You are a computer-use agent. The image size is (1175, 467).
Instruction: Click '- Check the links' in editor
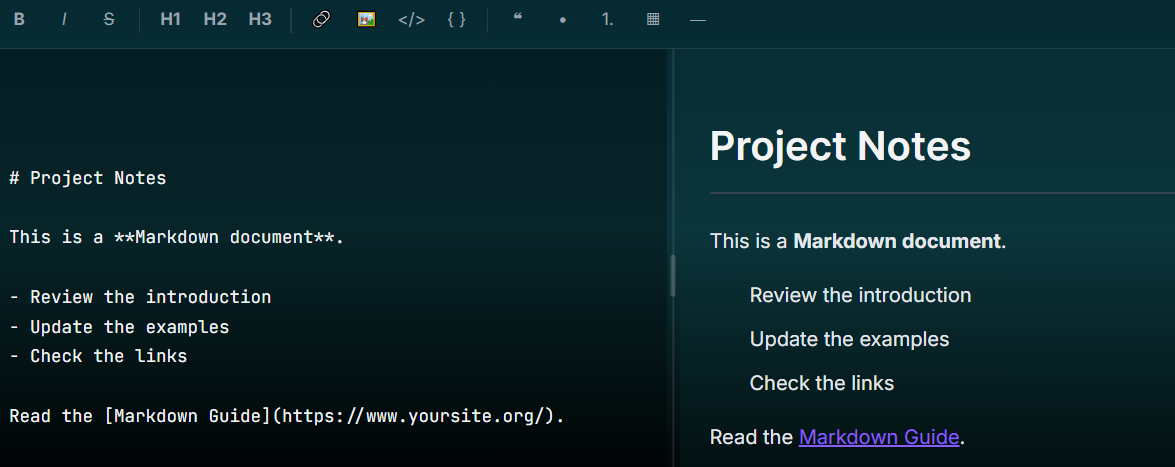pyautogui.click(x=98, y=356)
